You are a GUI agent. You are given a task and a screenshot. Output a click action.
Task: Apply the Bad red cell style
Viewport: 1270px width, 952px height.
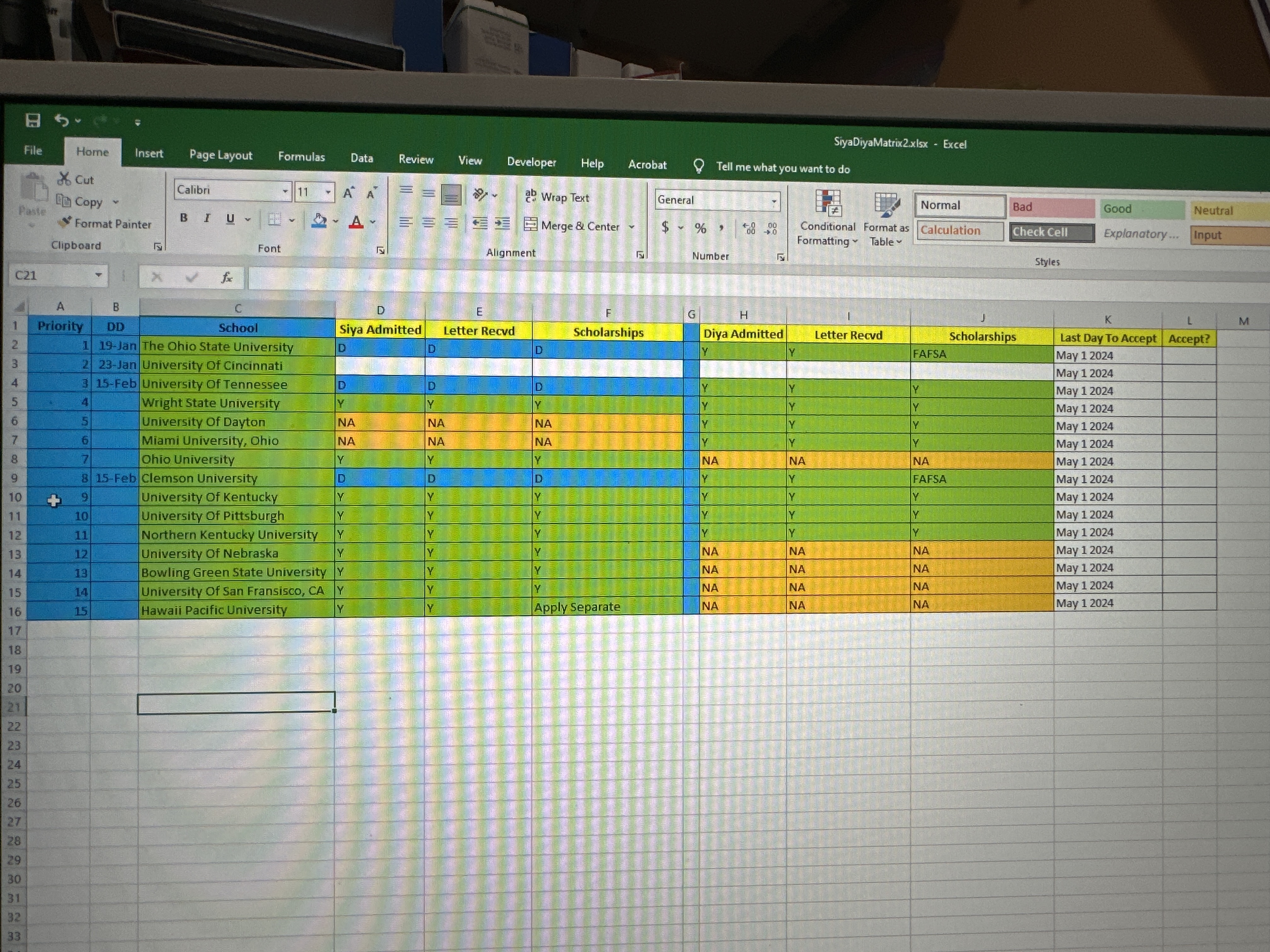click(1052, 207)
